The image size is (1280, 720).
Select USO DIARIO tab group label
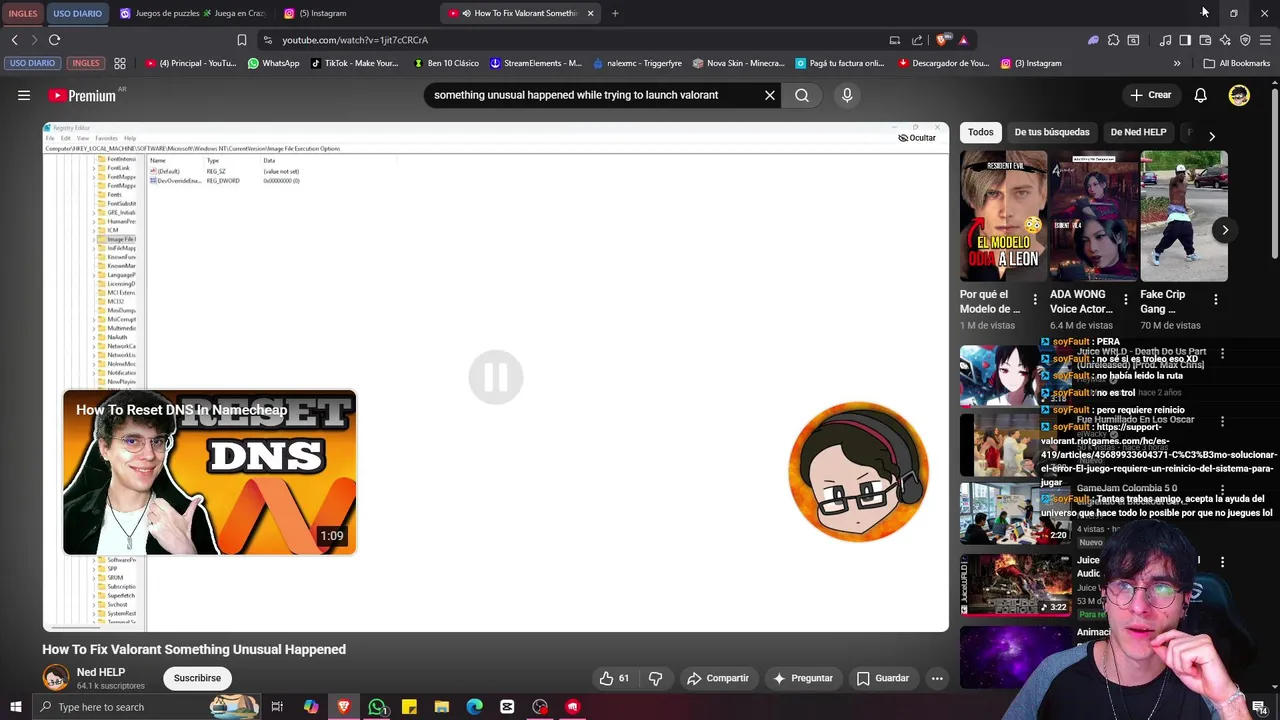[x=77, y=13]
